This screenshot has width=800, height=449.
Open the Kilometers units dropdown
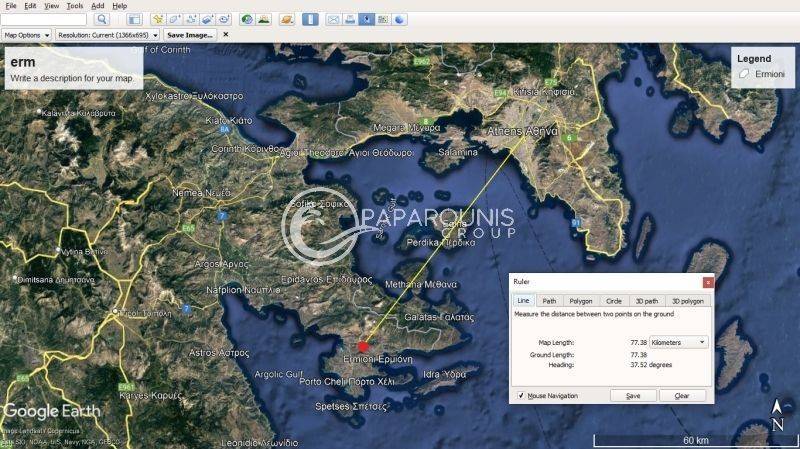click(x=678, y=342)
